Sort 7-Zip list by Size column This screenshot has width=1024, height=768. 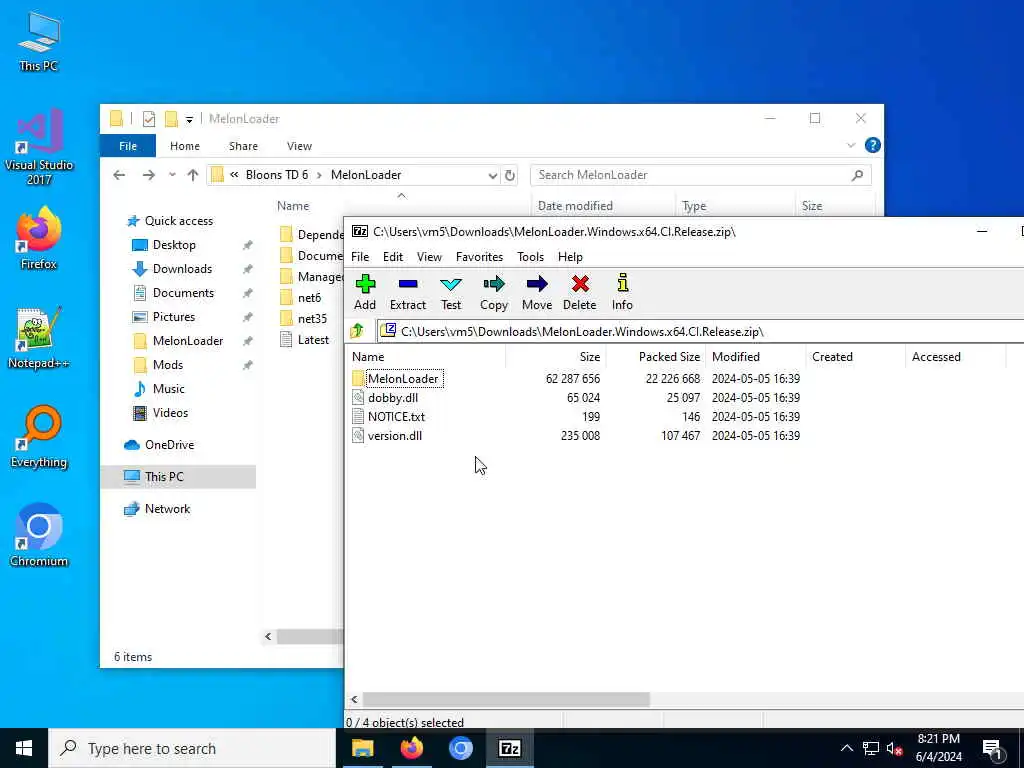[x=589, y=357]
